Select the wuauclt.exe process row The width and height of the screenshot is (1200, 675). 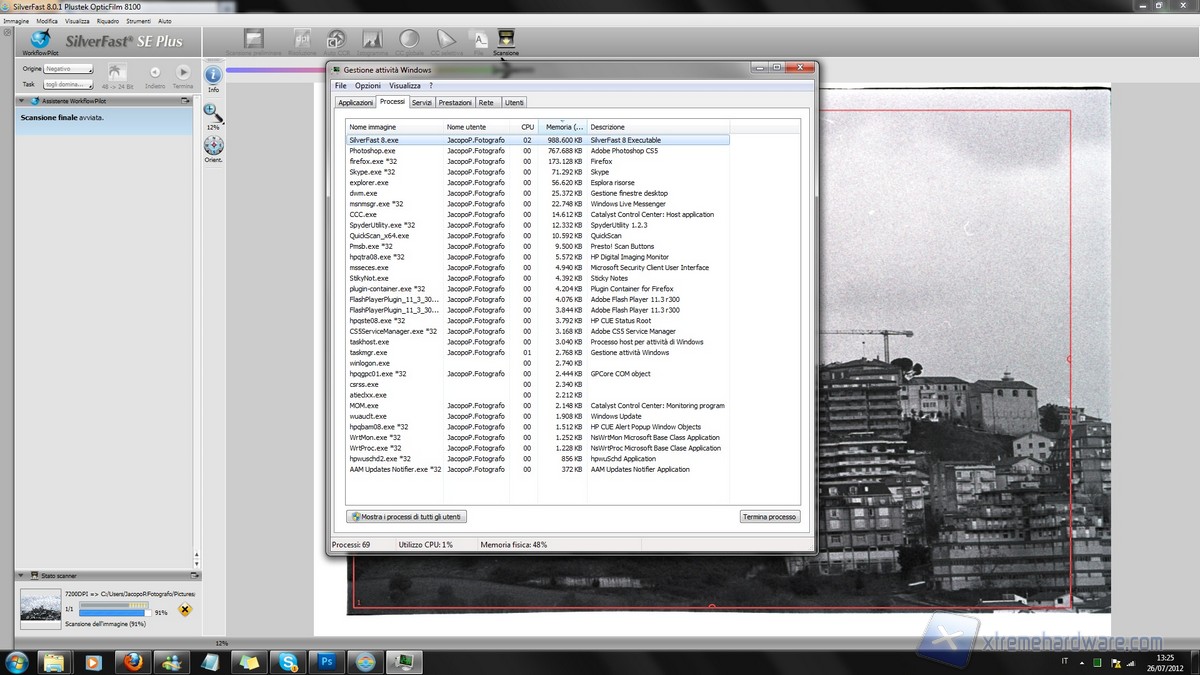(537, 416)
